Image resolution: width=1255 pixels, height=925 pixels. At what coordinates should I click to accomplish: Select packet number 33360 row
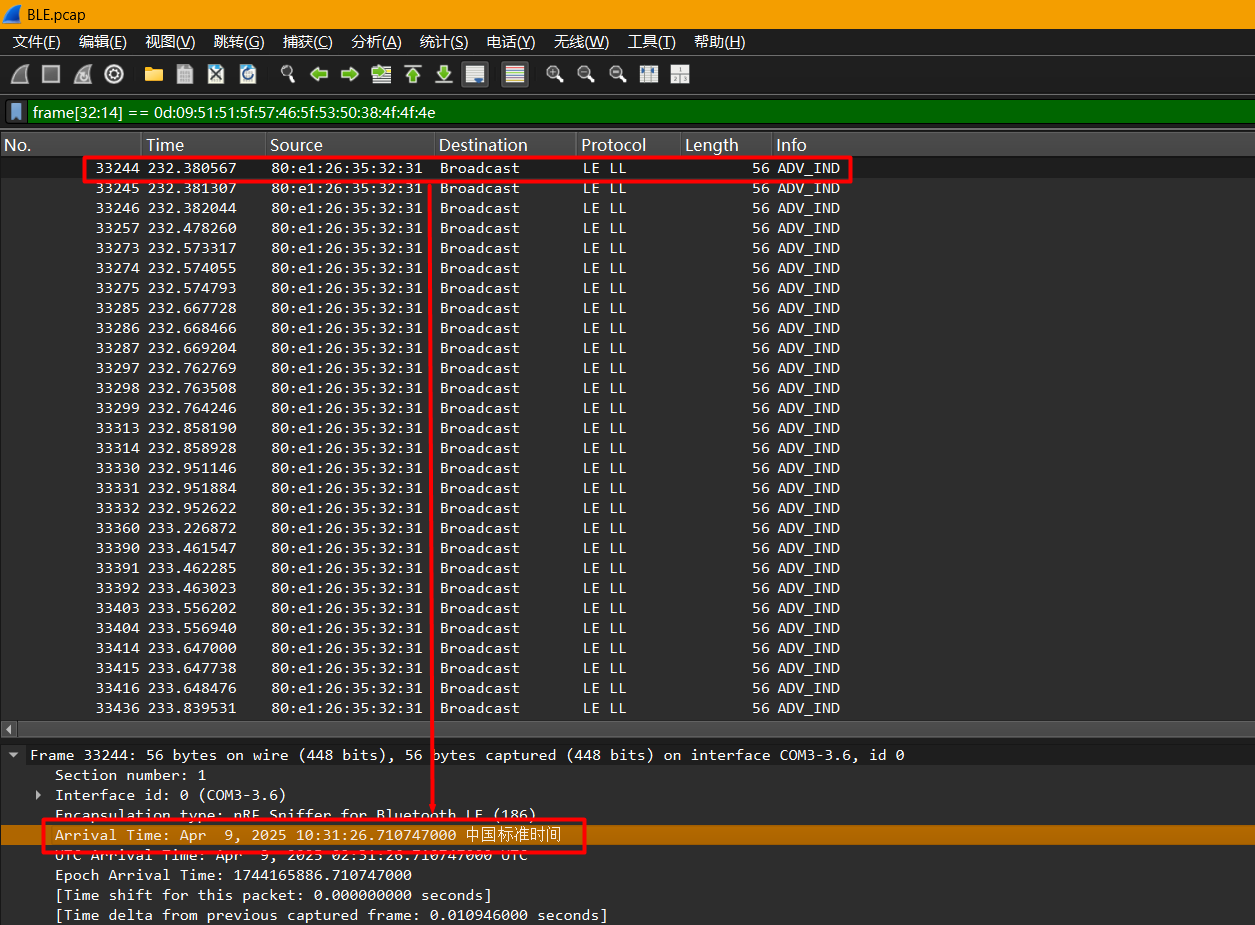click(400, 528)
